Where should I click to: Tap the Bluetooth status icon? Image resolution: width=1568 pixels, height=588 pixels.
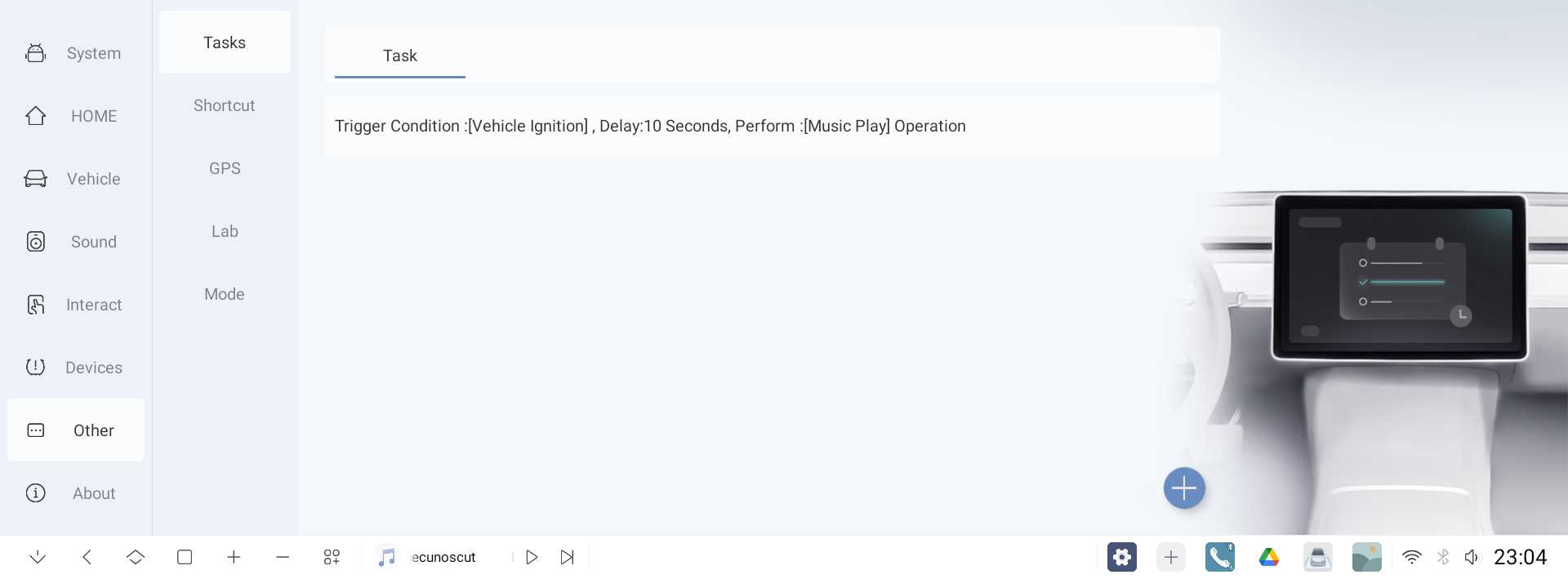1443,557
